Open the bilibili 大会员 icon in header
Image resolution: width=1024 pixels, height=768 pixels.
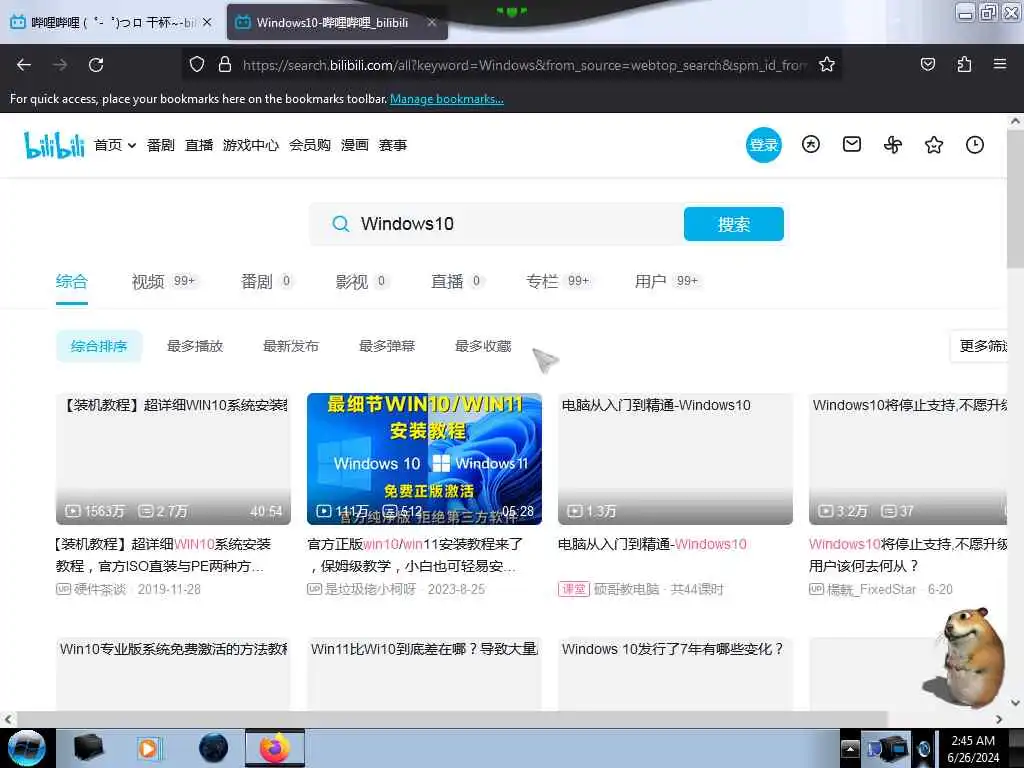coord(810,144)
